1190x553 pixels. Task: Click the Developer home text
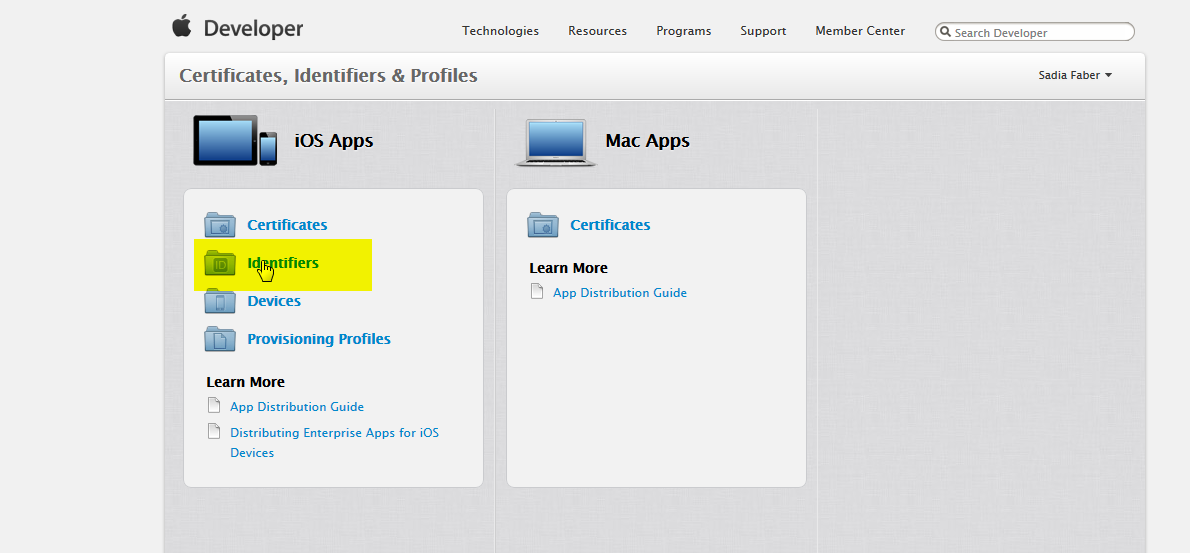(x=253, y=29)
